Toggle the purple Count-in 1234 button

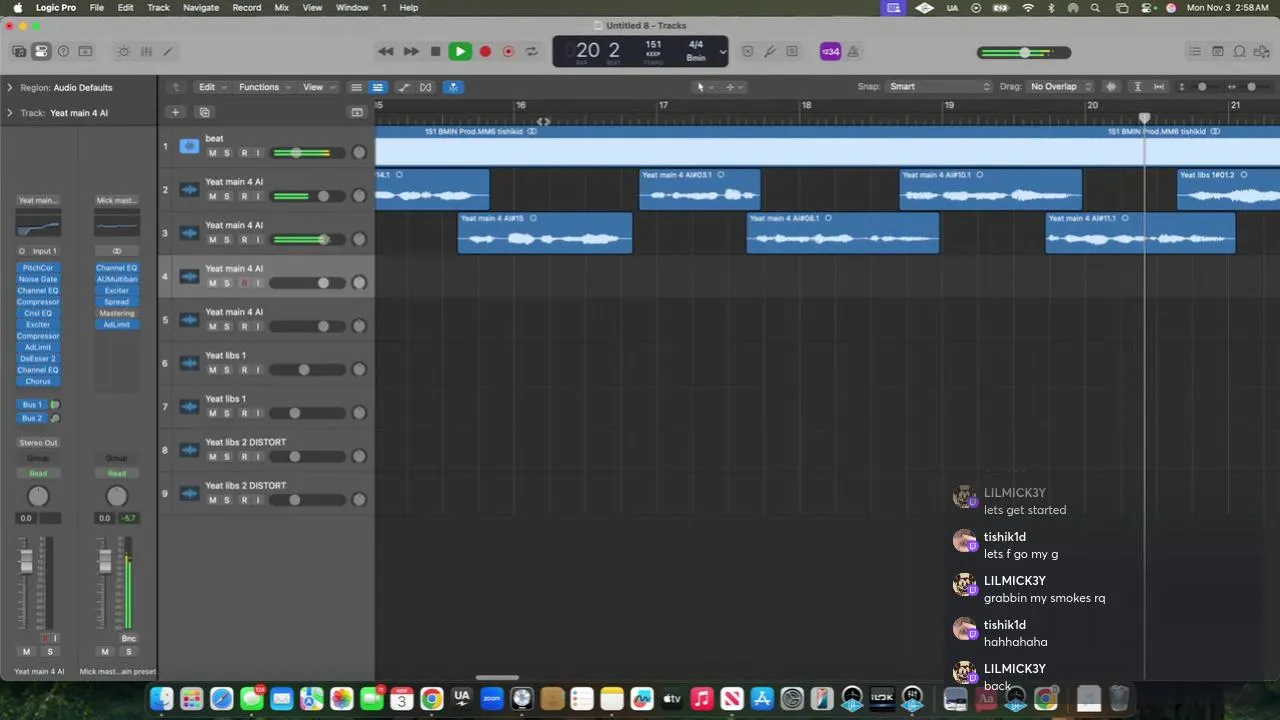[x=830, y=52]
